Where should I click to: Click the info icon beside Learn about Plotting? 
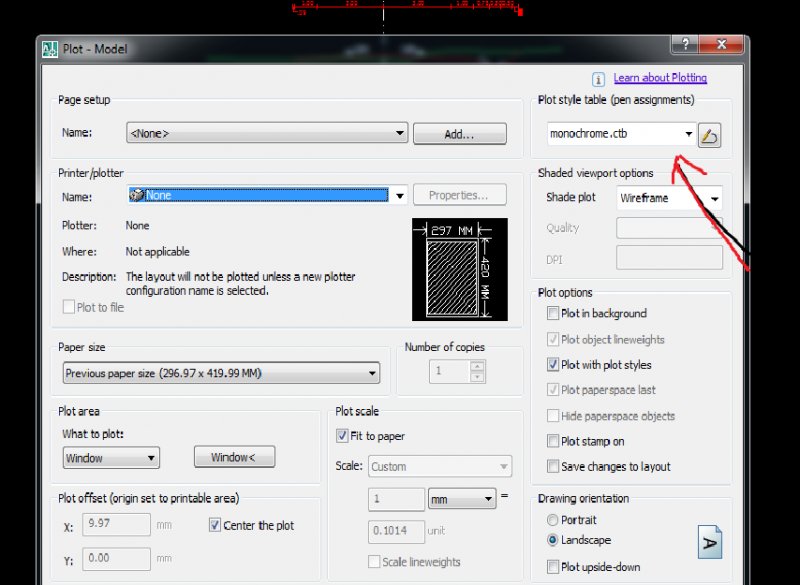[598, 79]
